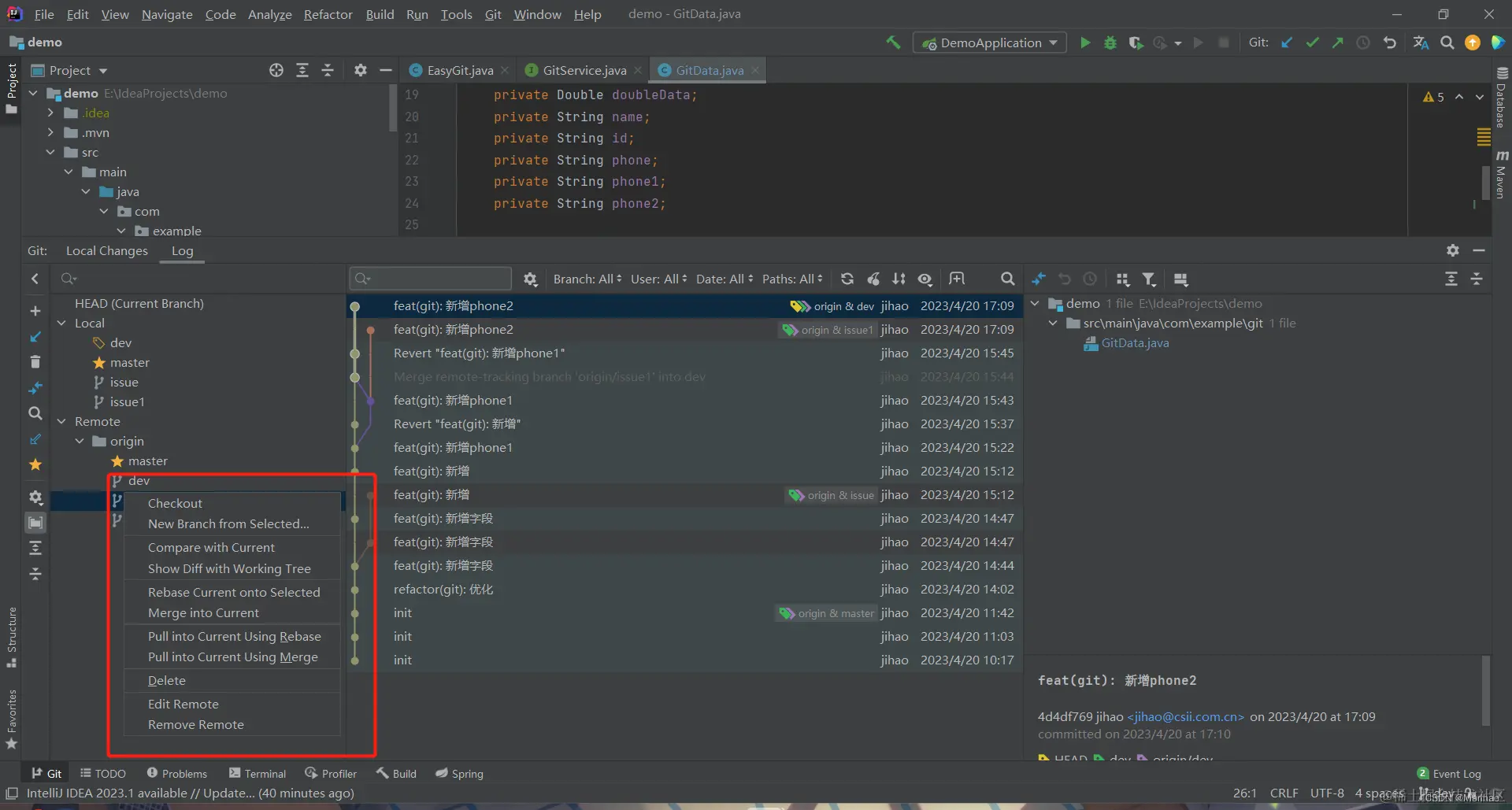Toggle Project tool window stripe button
The height and width of the screenshot is (810, 1512).
12,88
